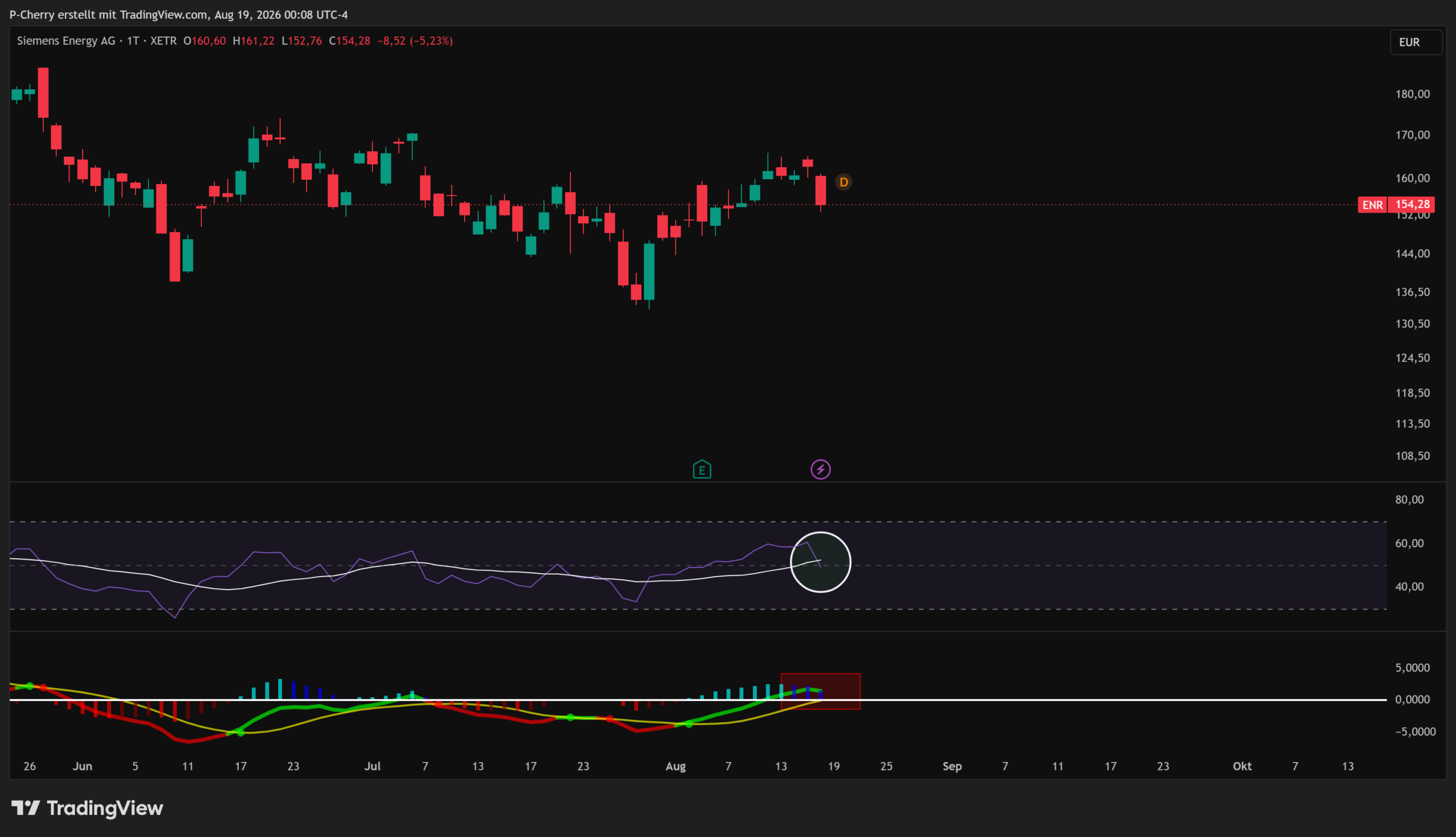Select the current price label 154,28
This screenshot has height=837, width=1456.
point(1412,205)
